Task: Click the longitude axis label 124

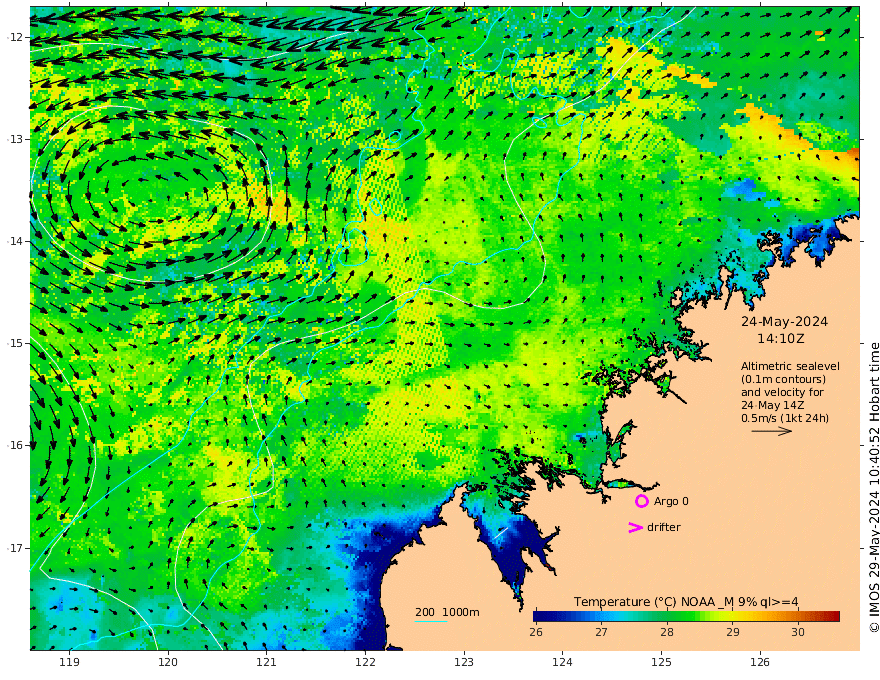Action: 562,662
